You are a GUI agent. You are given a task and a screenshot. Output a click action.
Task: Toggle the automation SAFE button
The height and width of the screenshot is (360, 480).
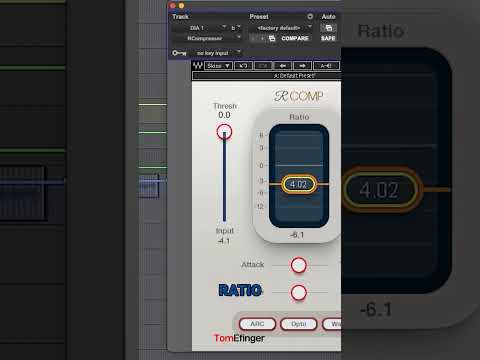coord(328,38)
